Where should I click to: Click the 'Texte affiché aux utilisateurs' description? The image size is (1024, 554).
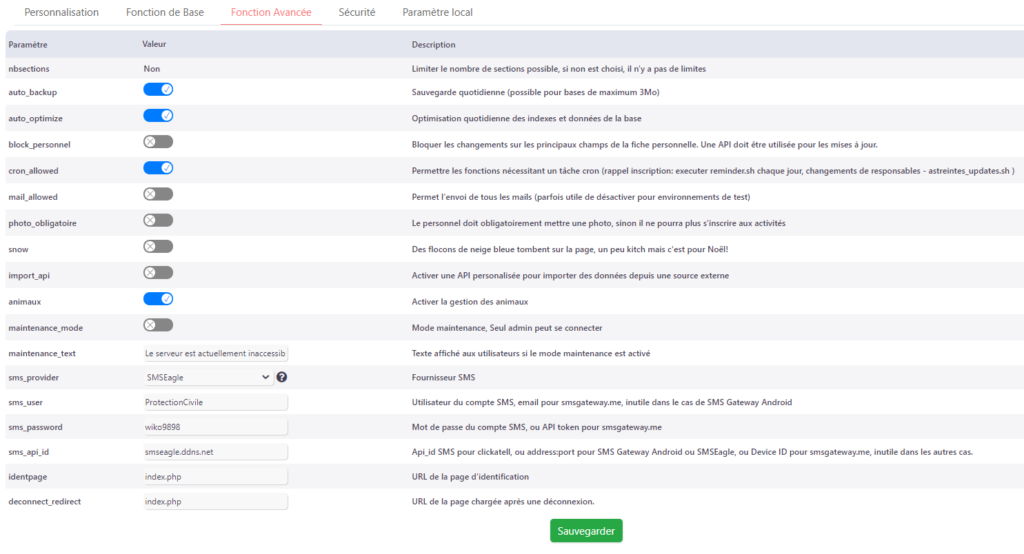click(531, 353)
